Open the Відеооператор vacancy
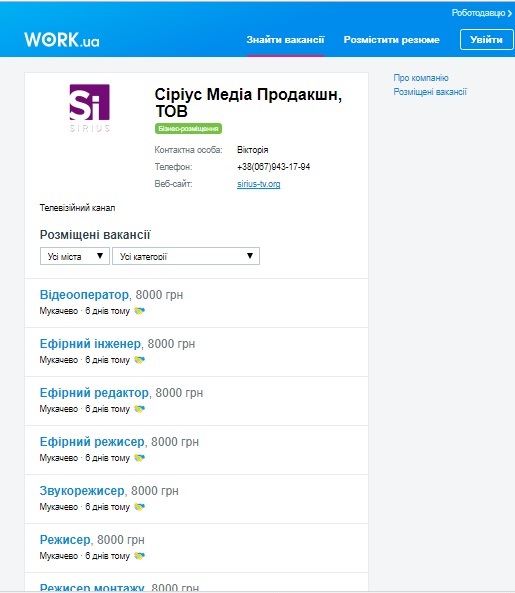 pos(84,295)
